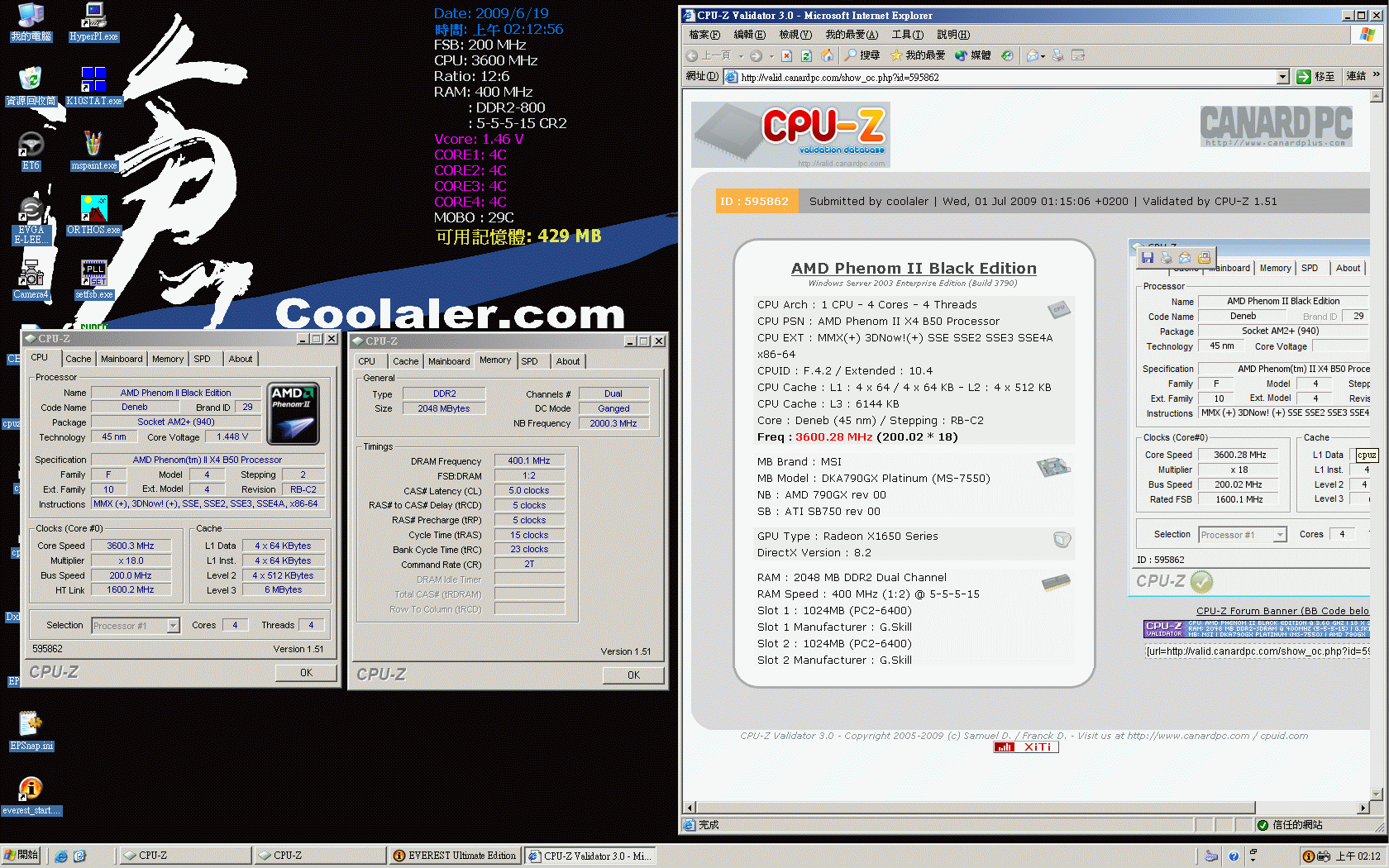Select the Camera4 desktop icon
The image size is (1389, 868).
point(31,279)
